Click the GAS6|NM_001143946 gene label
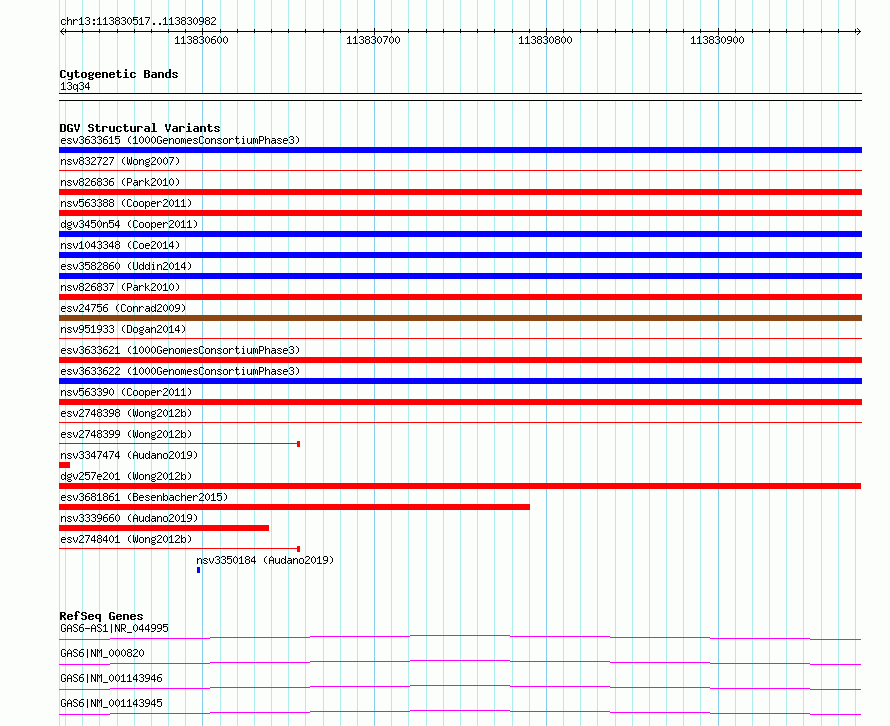This screenshot has width=890, height=726. pos(111,678)
